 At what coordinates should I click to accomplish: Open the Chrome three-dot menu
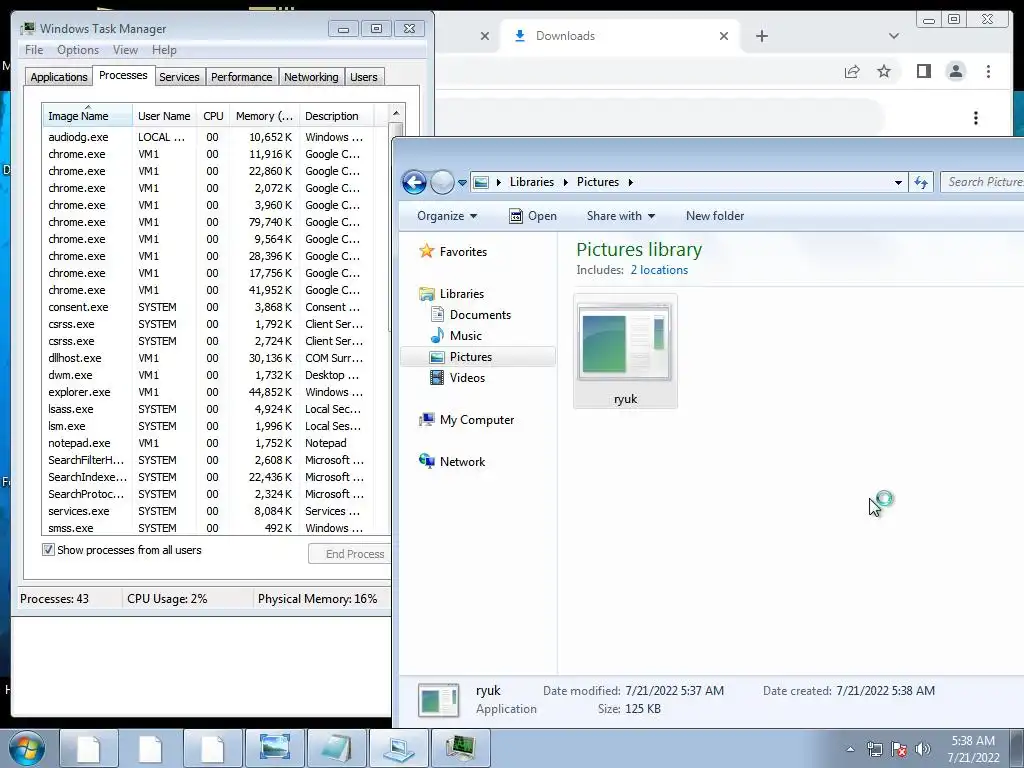click(x=988, y=71)
